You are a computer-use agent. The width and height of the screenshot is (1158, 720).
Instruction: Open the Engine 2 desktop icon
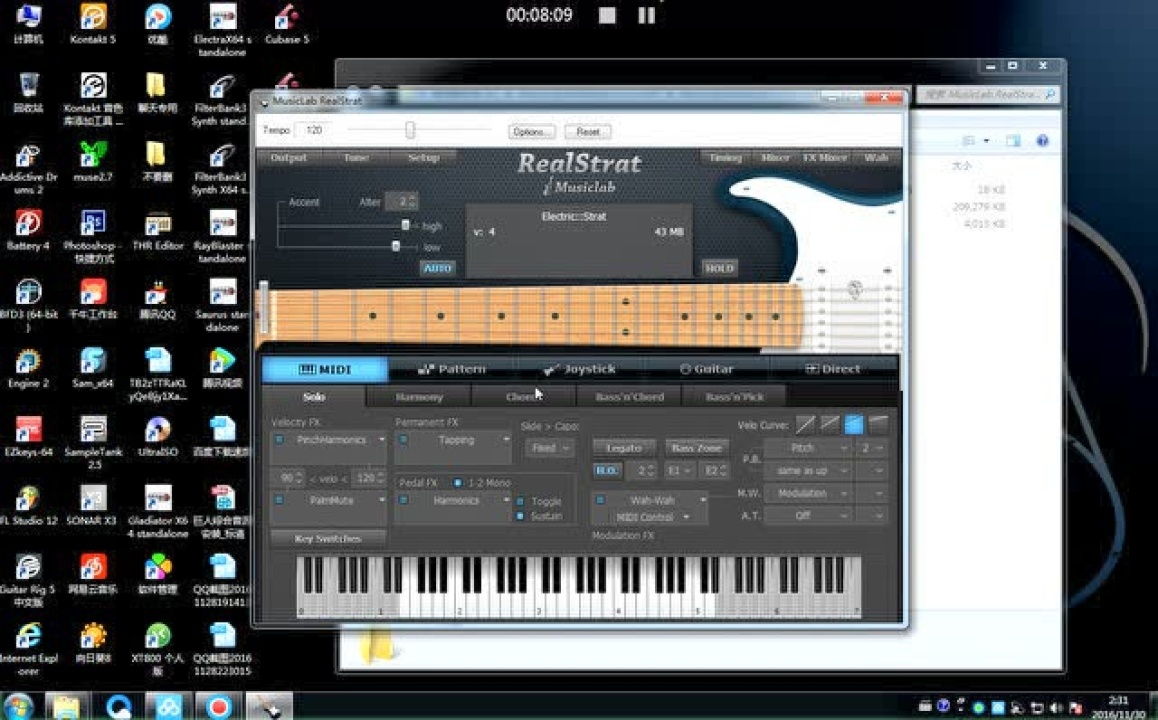(x=28, y=368)
